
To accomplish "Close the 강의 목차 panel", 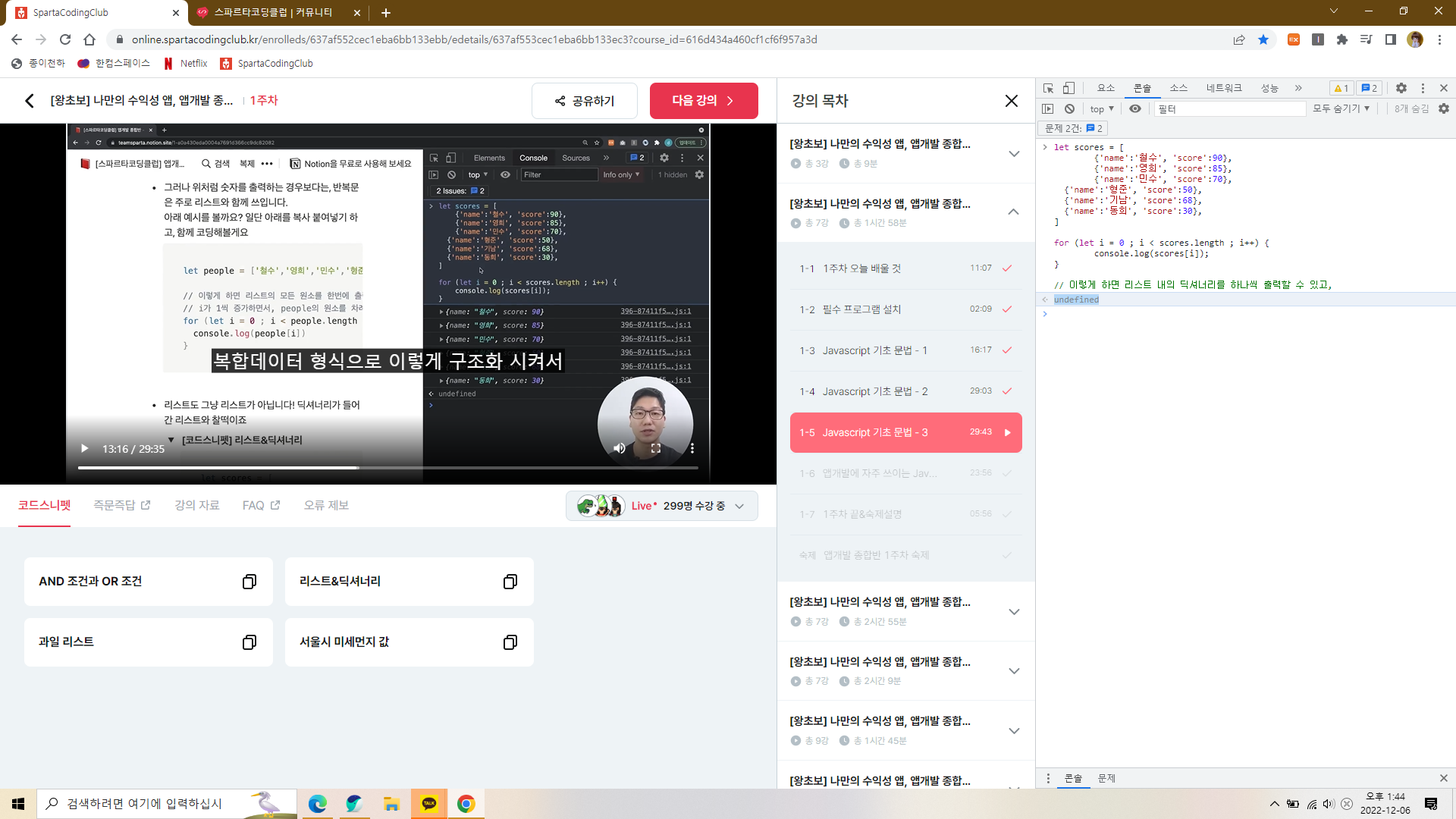I will (x=1011, y=101).
